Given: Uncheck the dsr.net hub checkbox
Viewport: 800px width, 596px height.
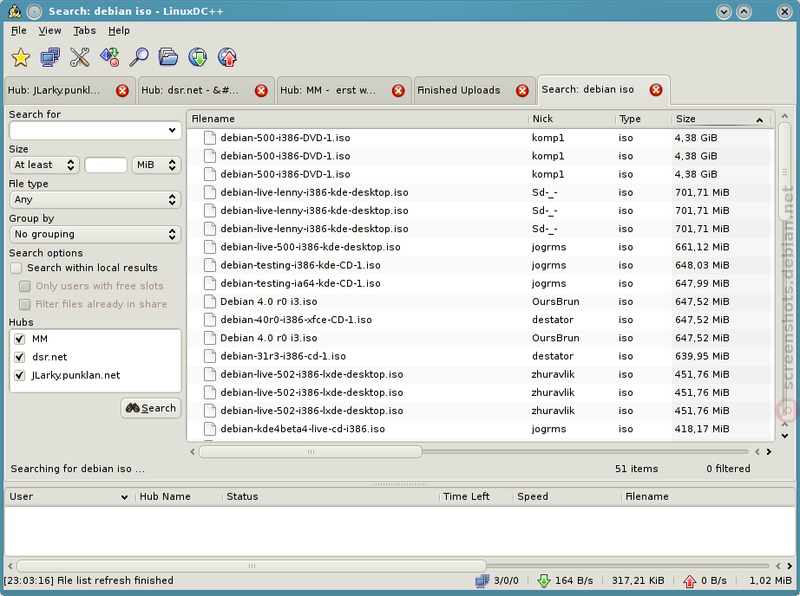Looking at the screenshot, I should (x=20, y=357).
